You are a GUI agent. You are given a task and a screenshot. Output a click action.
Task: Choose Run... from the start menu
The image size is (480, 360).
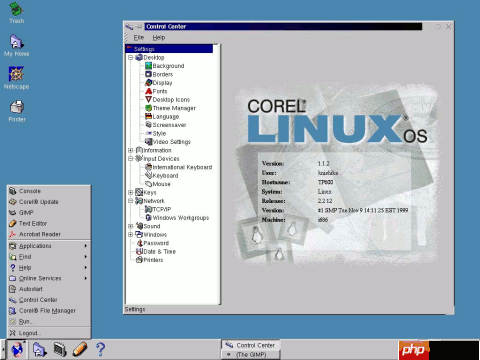pyautogui.click(x=49, y=321)
